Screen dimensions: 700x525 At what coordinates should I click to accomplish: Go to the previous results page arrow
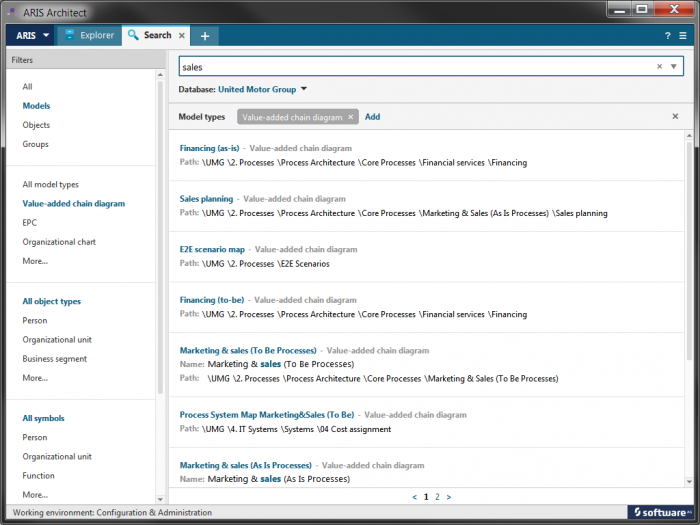(415, 497)
